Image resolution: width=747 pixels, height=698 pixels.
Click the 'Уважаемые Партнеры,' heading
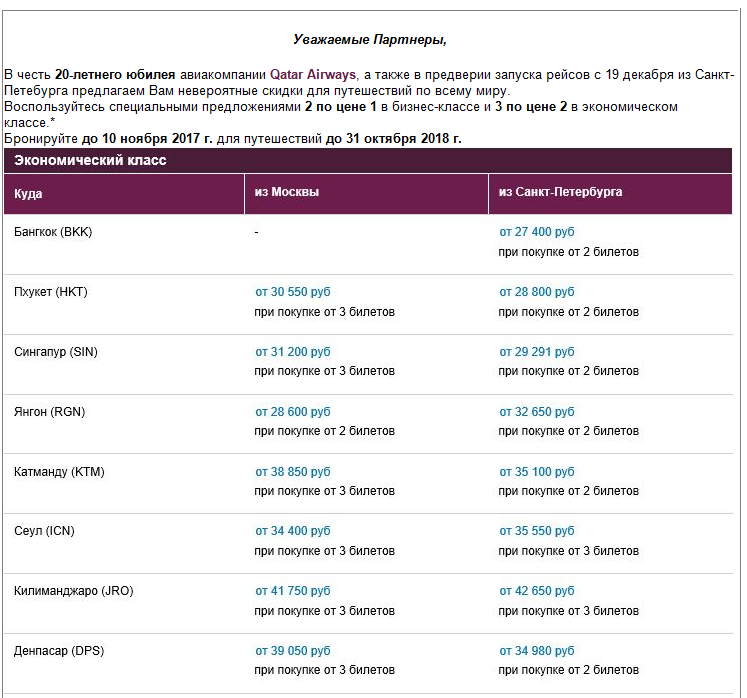click(x=370, y=40)
